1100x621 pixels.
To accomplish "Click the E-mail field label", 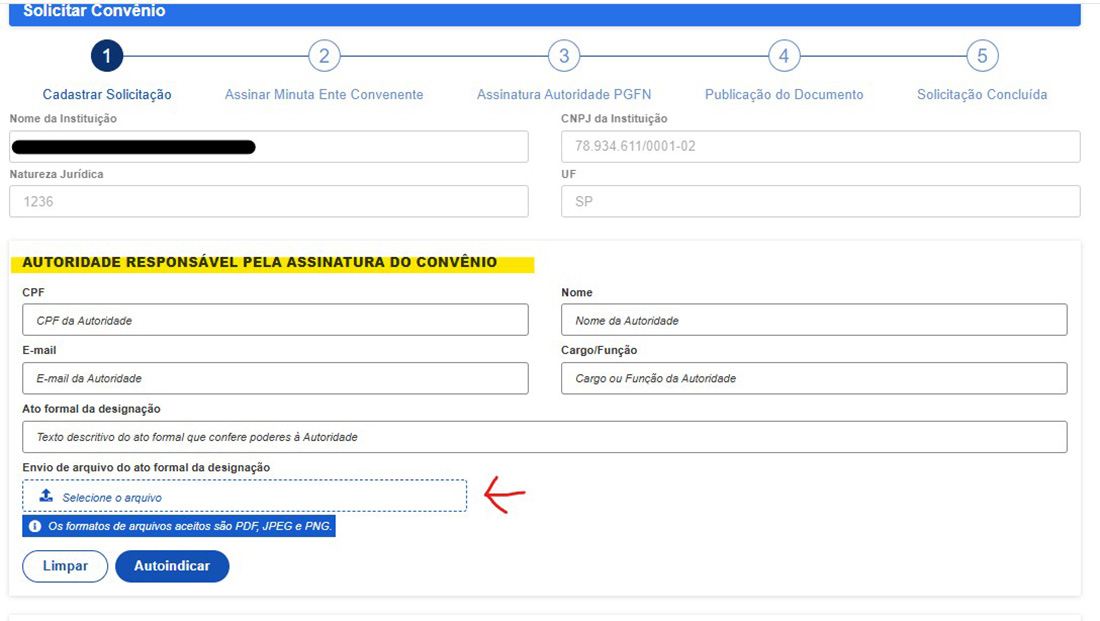I will [39, 350].
